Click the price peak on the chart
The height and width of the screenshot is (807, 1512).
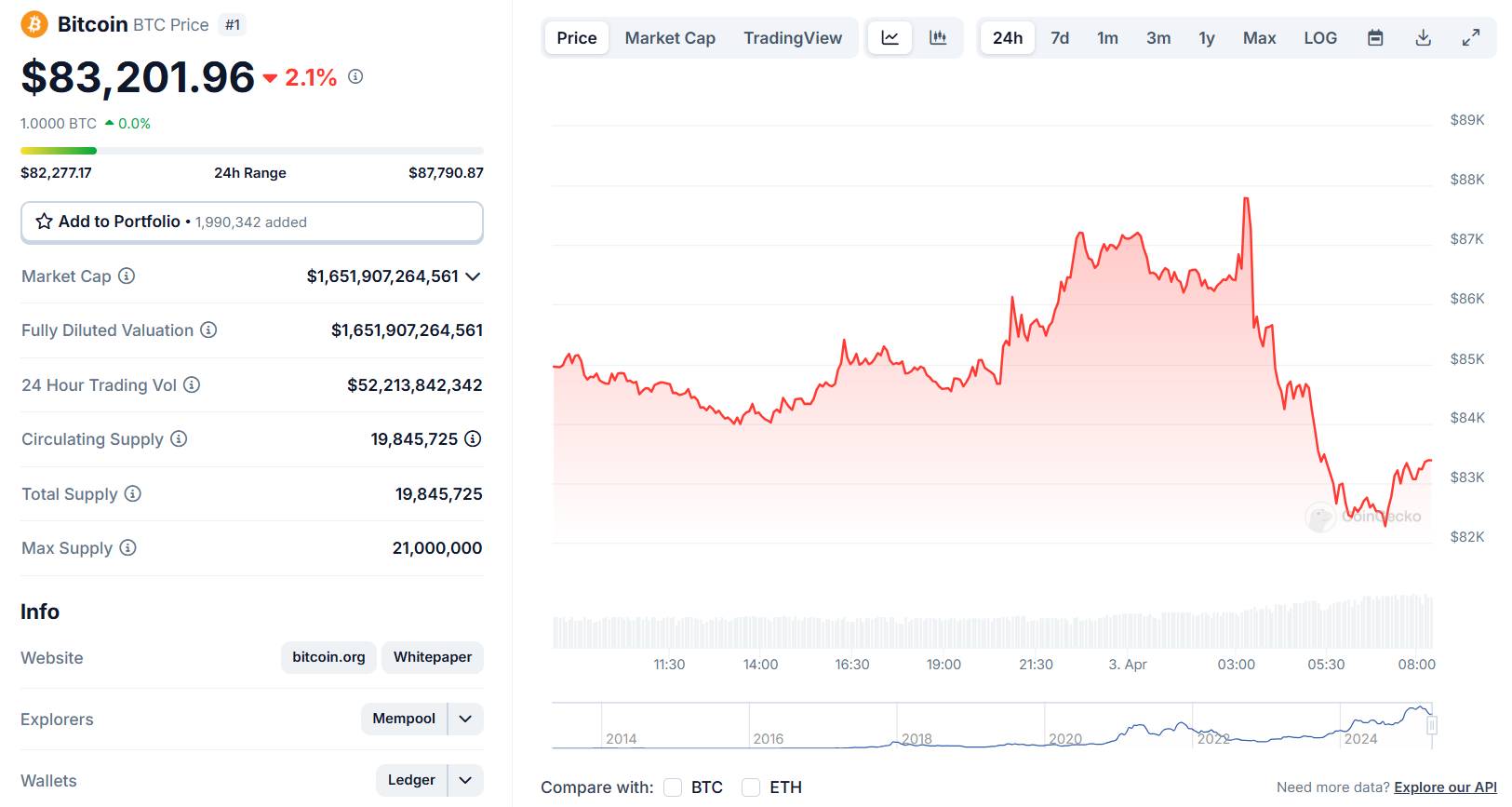pos(1246,198)
